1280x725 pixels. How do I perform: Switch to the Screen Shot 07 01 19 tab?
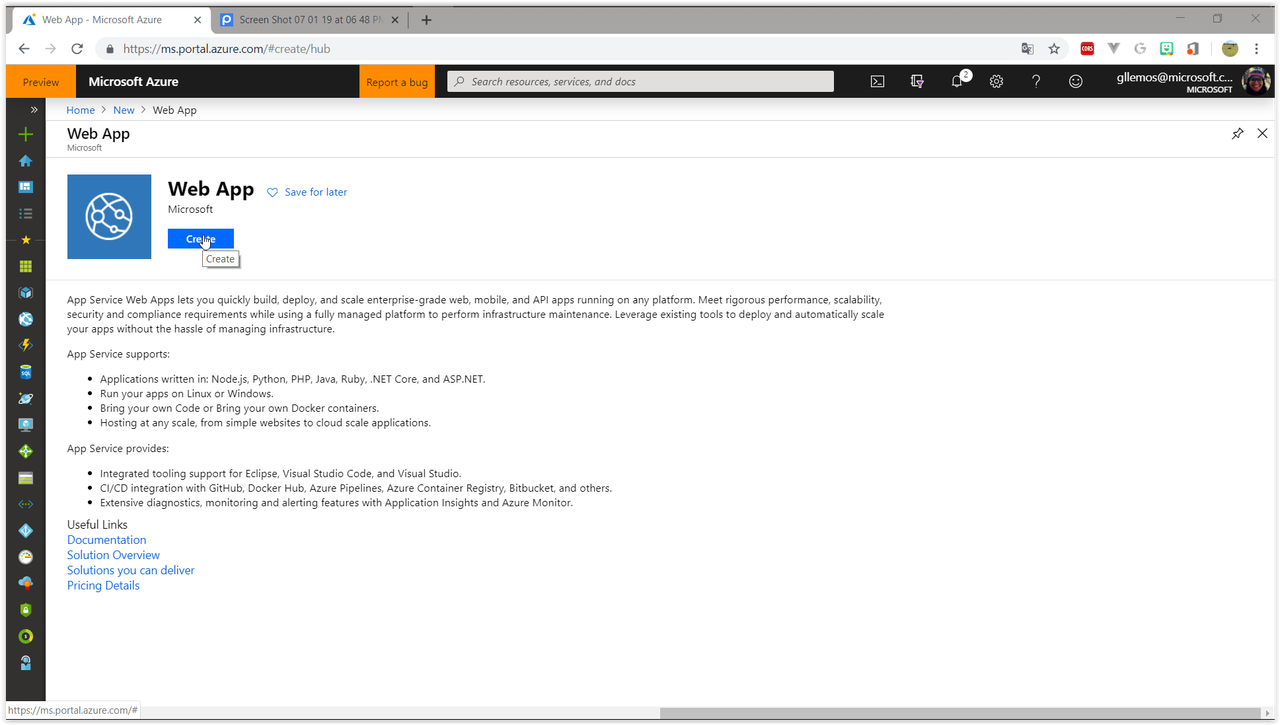click(310, 20)
